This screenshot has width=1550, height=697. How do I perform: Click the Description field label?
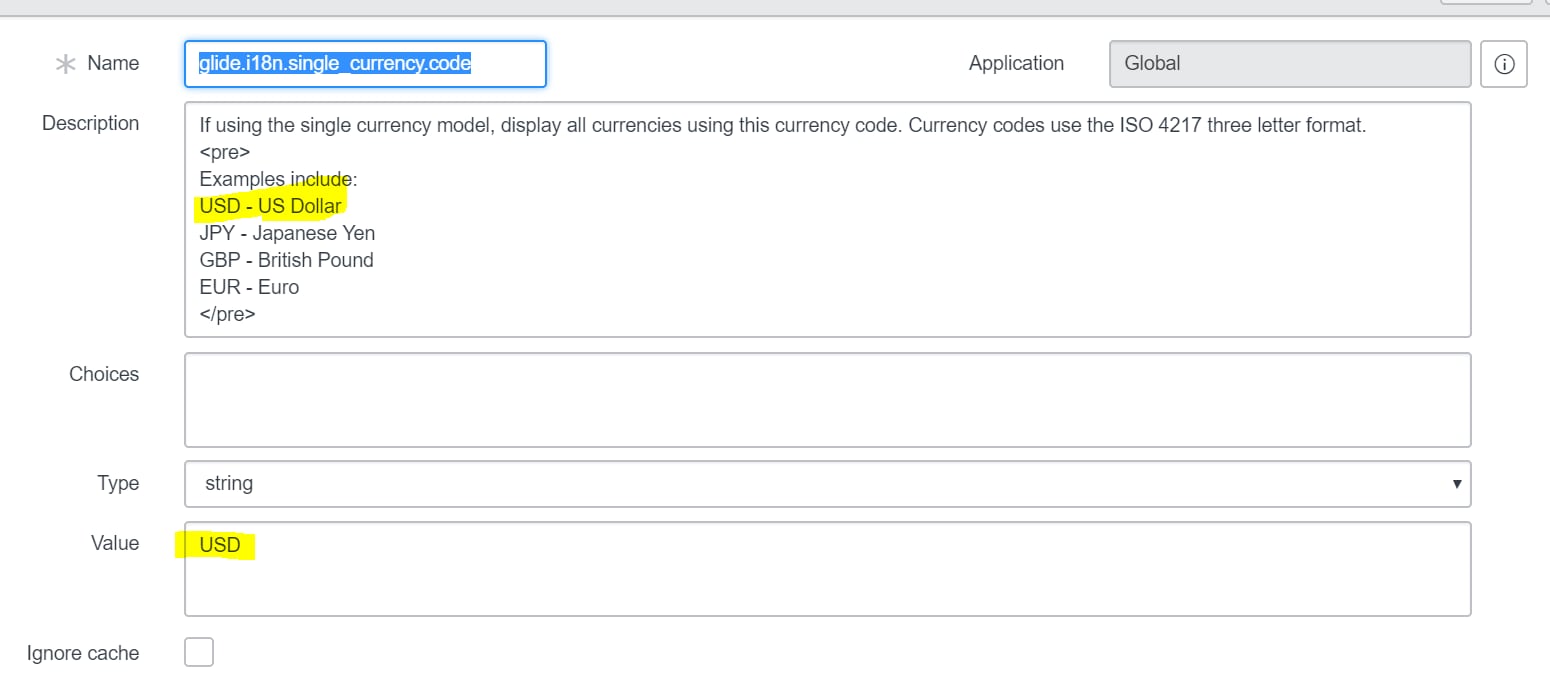click(90, 123)
